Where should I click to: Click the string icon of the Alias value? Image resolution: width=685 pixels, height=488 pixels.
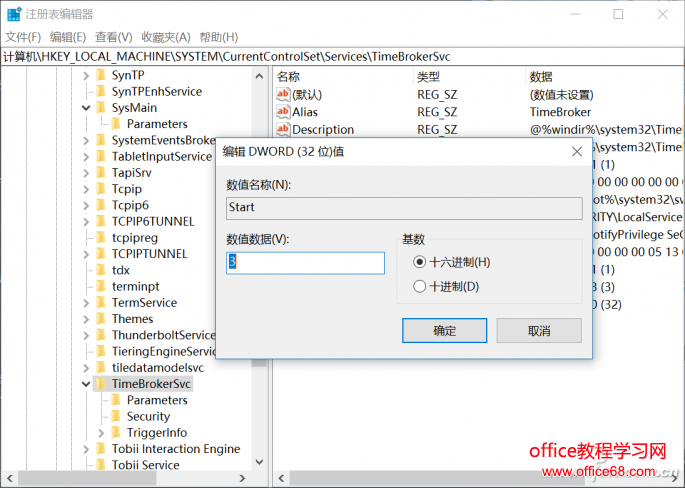(x=283, y=112)
